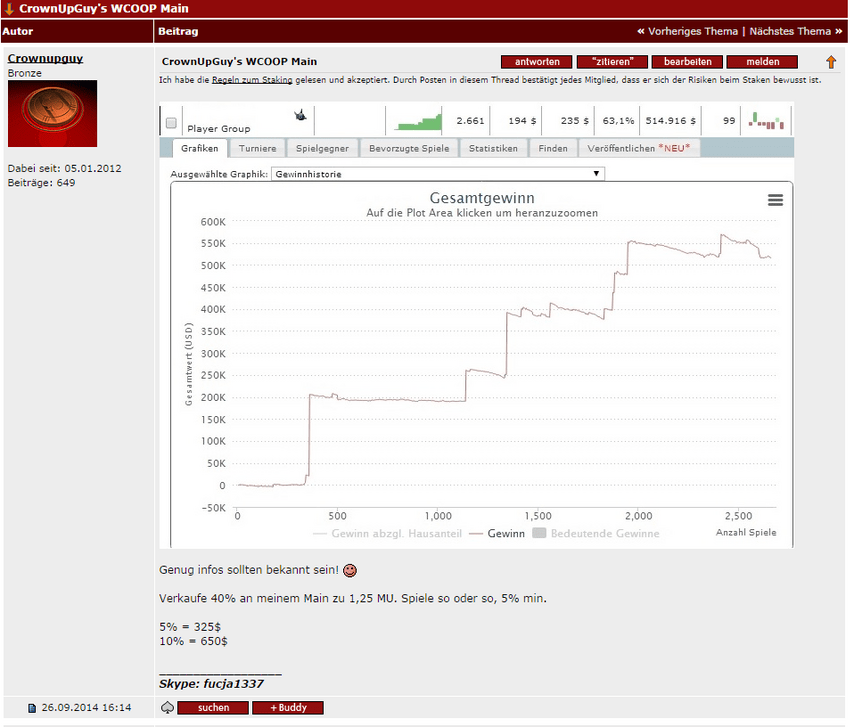Open the chart hamburger menu icon
Image resolution: width=854 pixels, height=727 pixels.
[775, 200]
